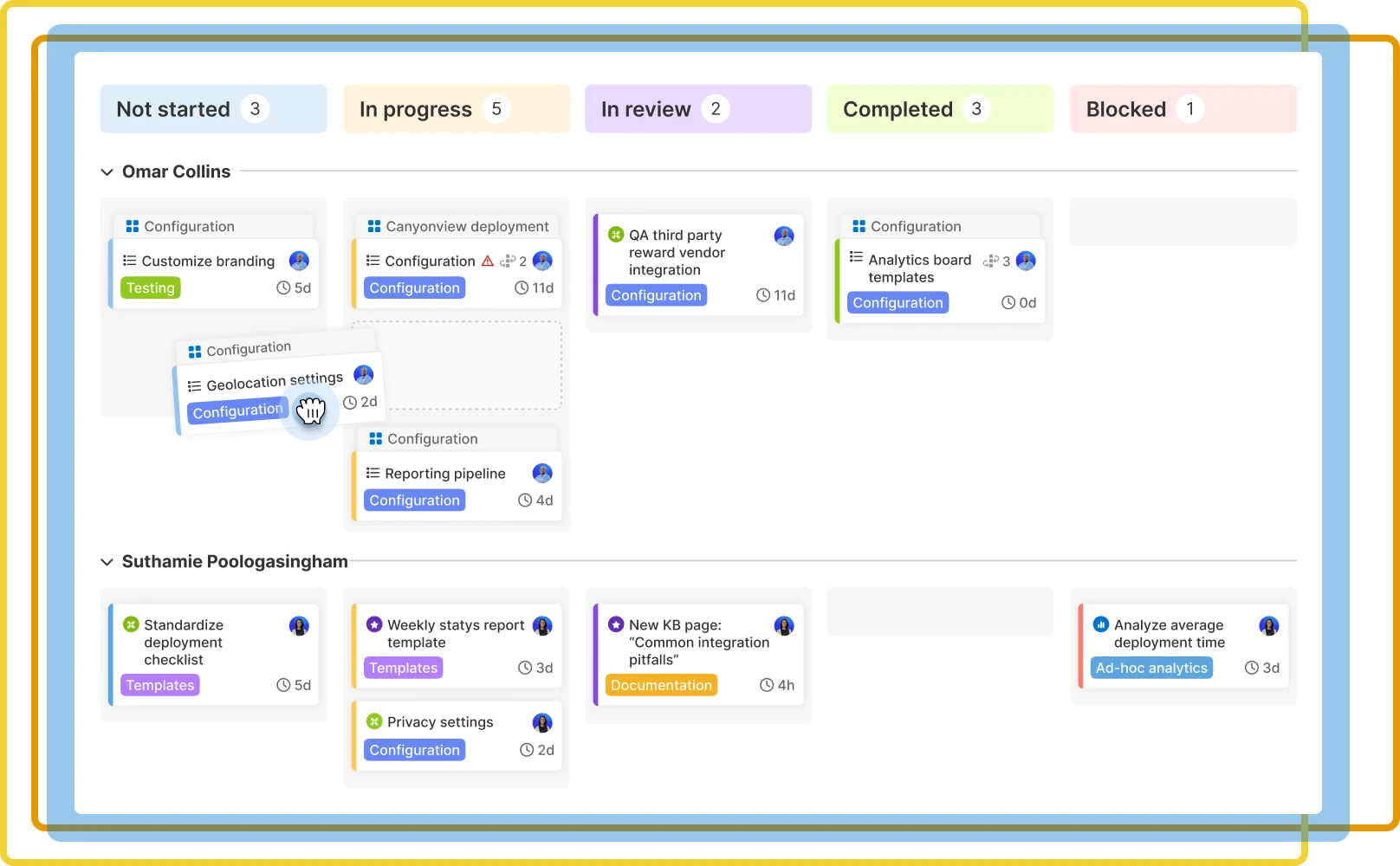Click the purple epic icon on Weekly statys report template
The width and height of the screenshot is (1400, 866).
(x=373, y=624)
